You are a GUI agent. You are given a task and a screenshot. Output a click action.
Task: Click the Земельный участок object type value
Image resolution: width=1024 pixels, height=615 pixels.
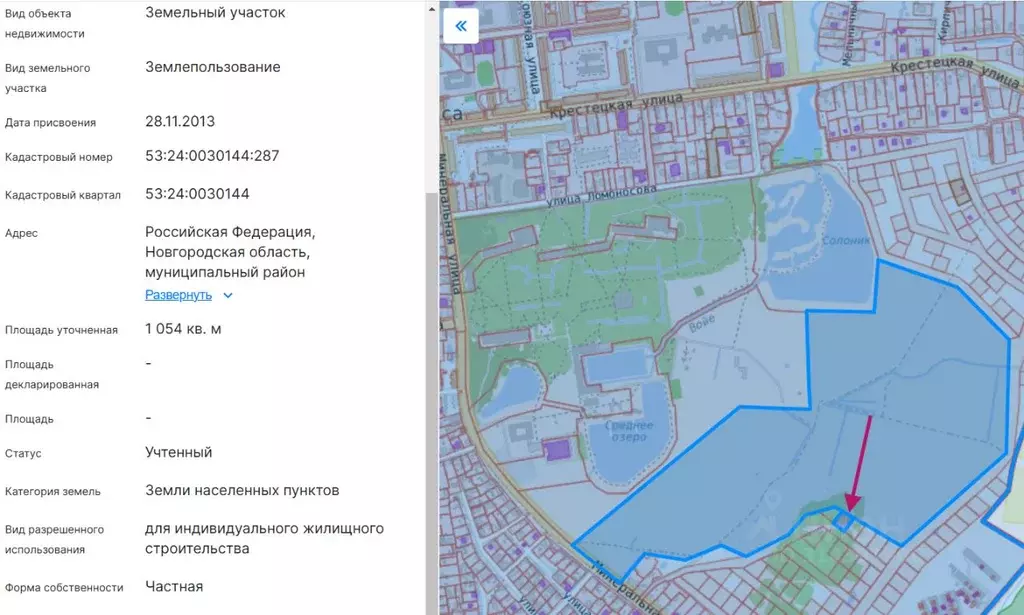pyautogui.click(x=216, y=13)
